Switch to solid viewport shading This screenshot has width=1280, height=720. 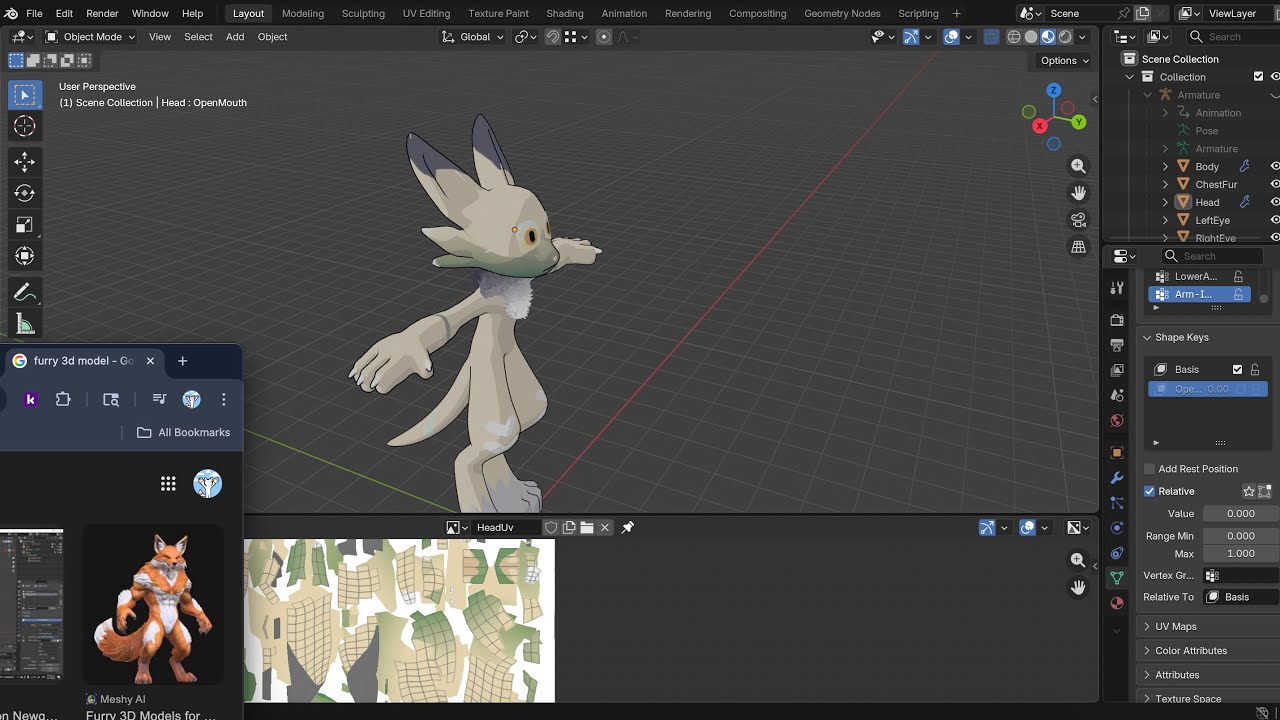click(1031, 37)
